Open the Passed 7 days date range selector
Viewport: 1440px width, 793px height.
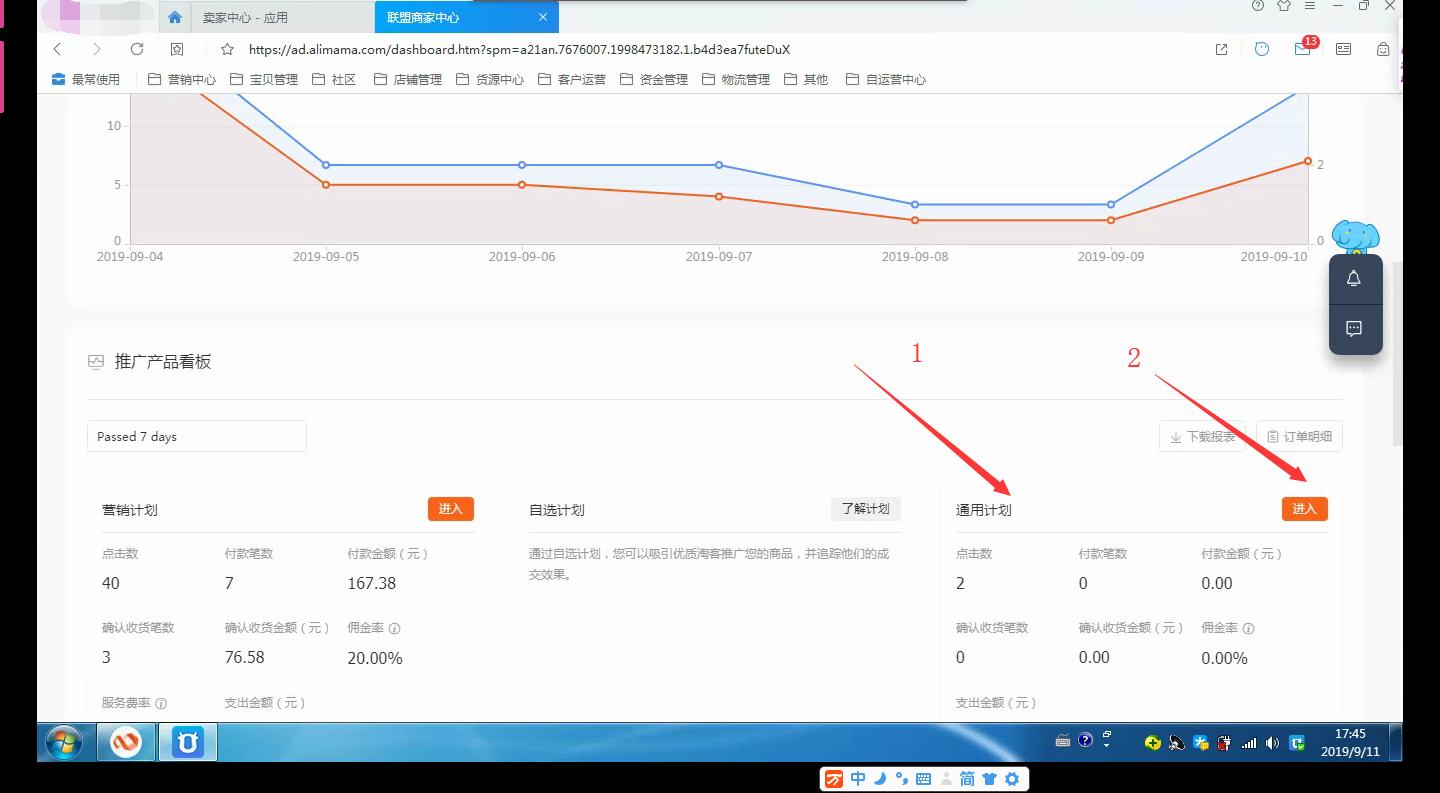point(196,436)
